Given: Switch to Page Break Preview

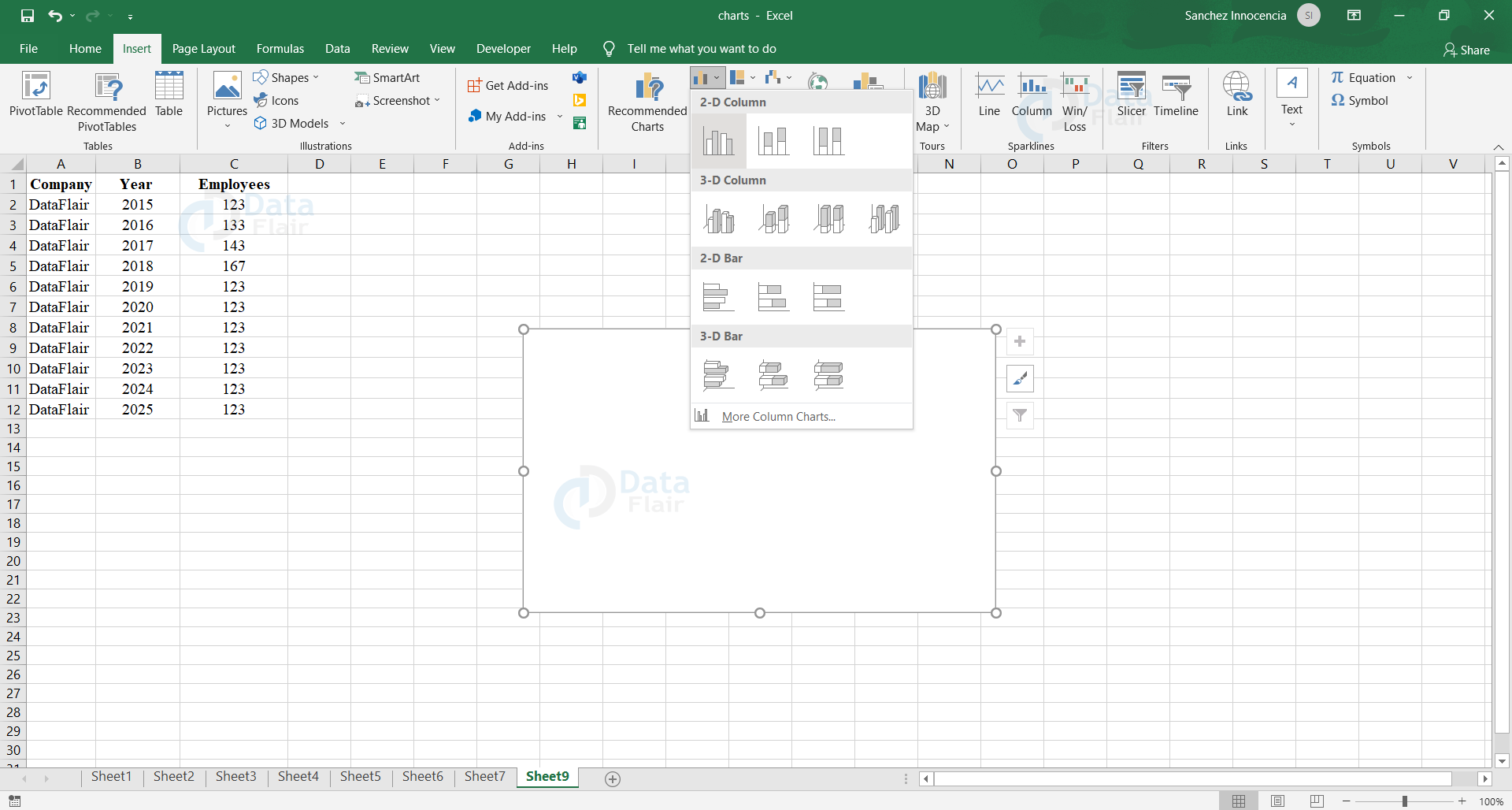Looking at the screenshot, I should pyautogui.click(x=1317, y=801).
